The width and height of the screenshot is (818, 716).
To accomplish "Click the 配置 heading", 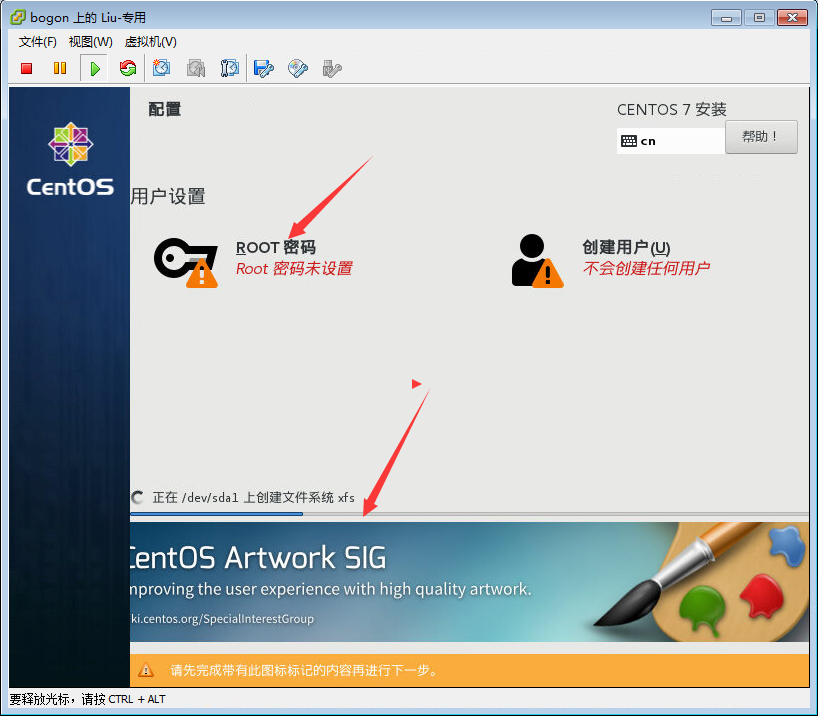I will (x=165, y=109).
